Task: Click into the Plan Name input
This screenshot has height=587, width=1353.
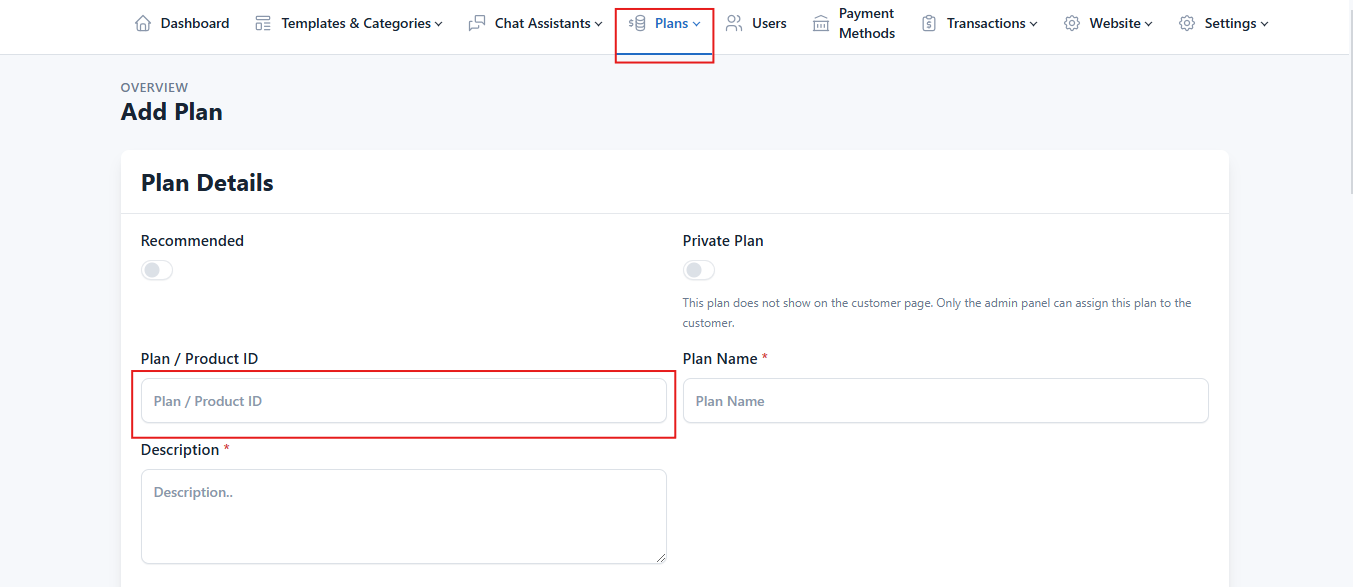Action: (x=945, y=401)
